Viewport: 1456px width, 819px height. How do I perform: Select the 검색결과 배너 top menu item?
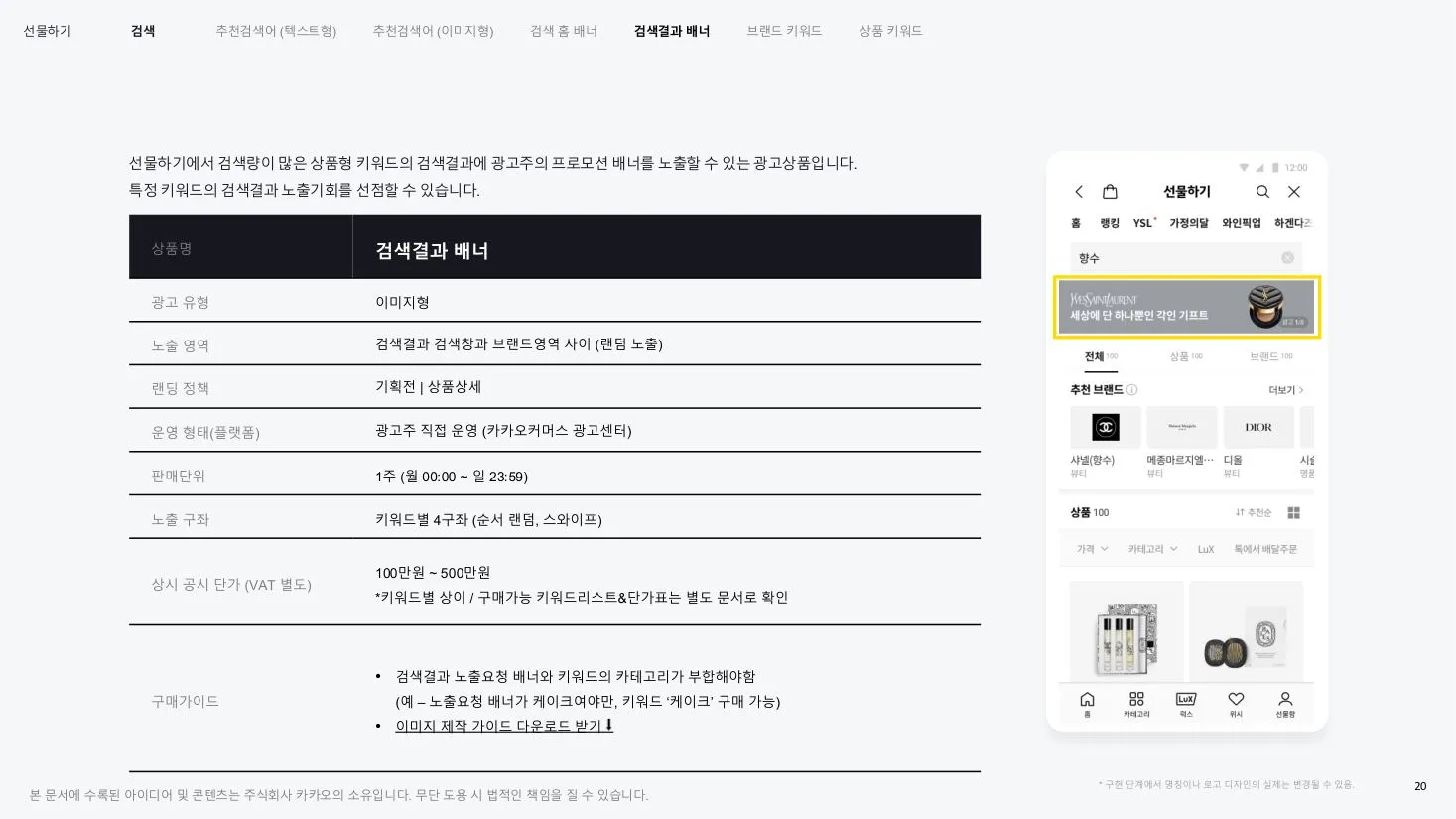(x=672, y=31)
